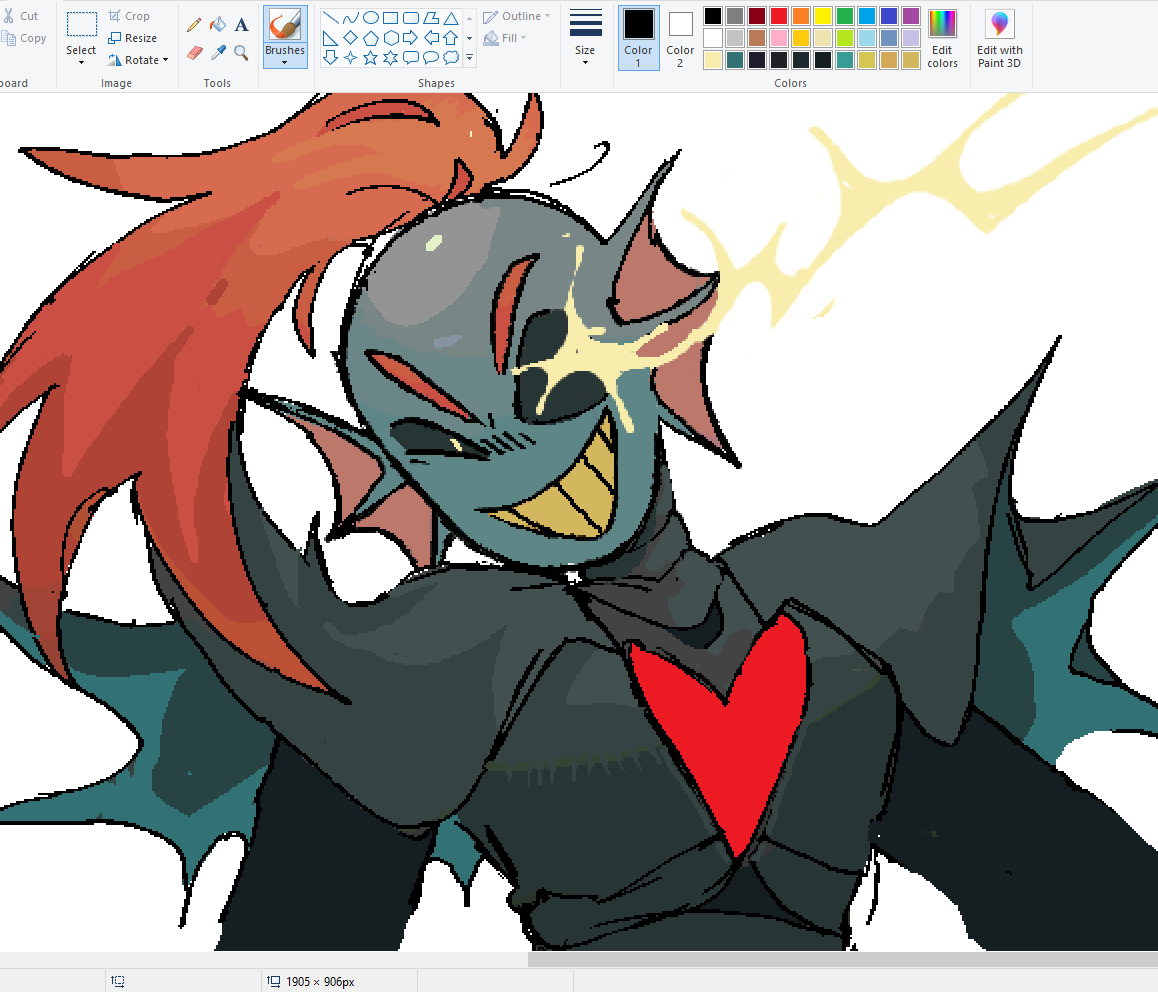Pick the red color swatch
This screenshot has height=992, width=1158.
tap(778, 16)
